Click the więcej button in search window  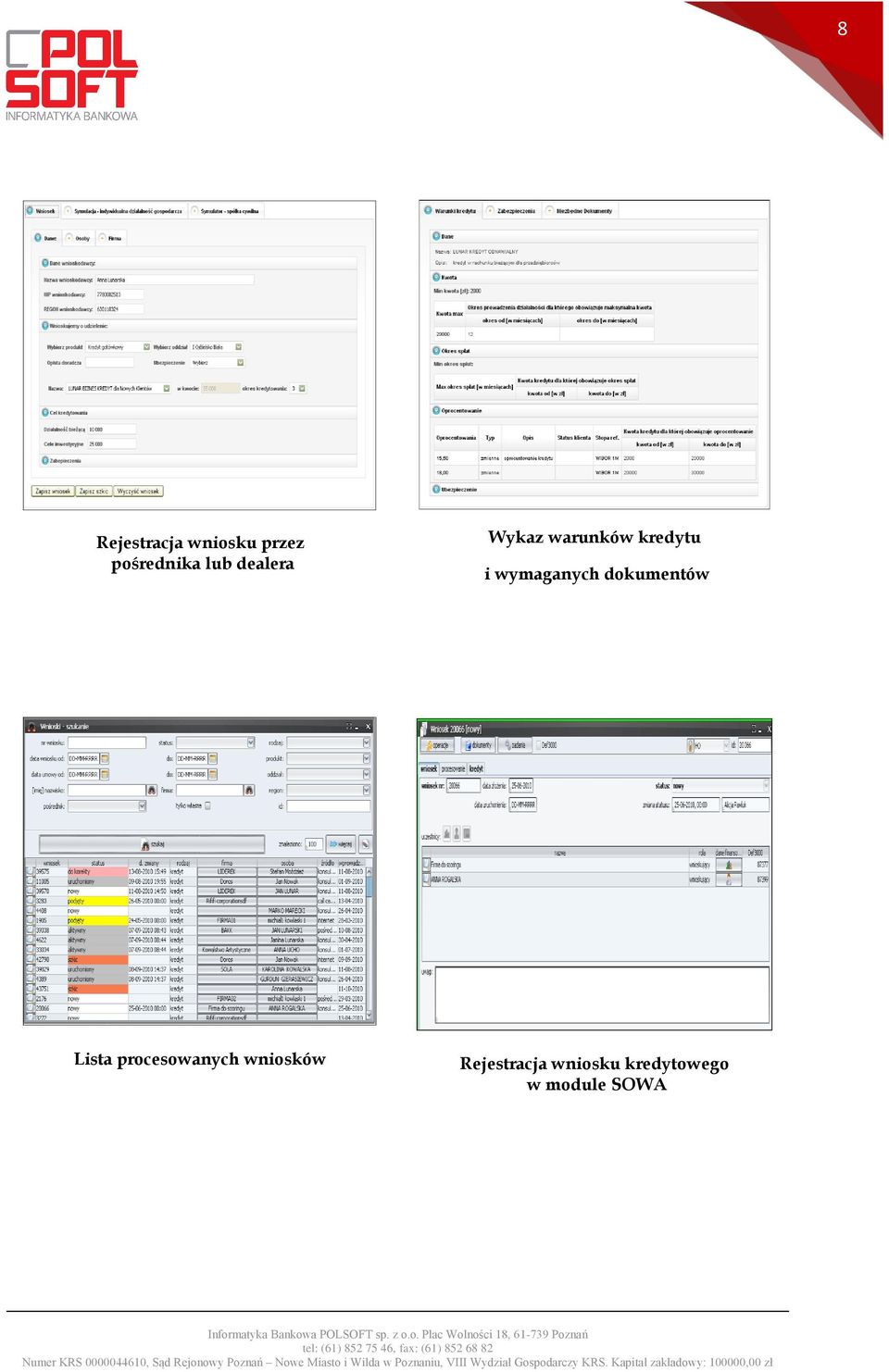tap(341, 844)
